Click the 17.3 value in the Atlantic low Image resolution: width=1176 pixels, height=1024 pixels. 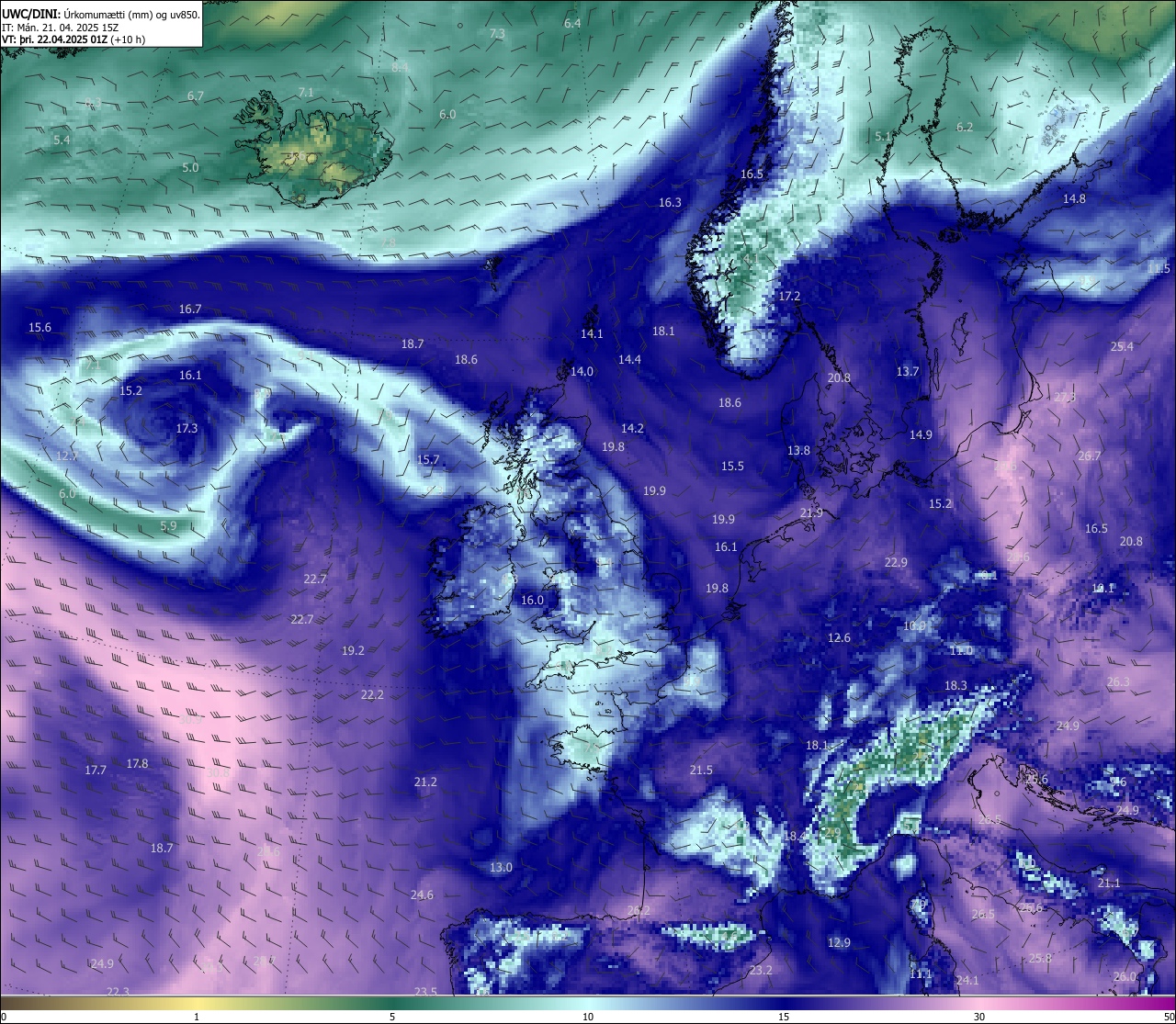pos(187,428)
